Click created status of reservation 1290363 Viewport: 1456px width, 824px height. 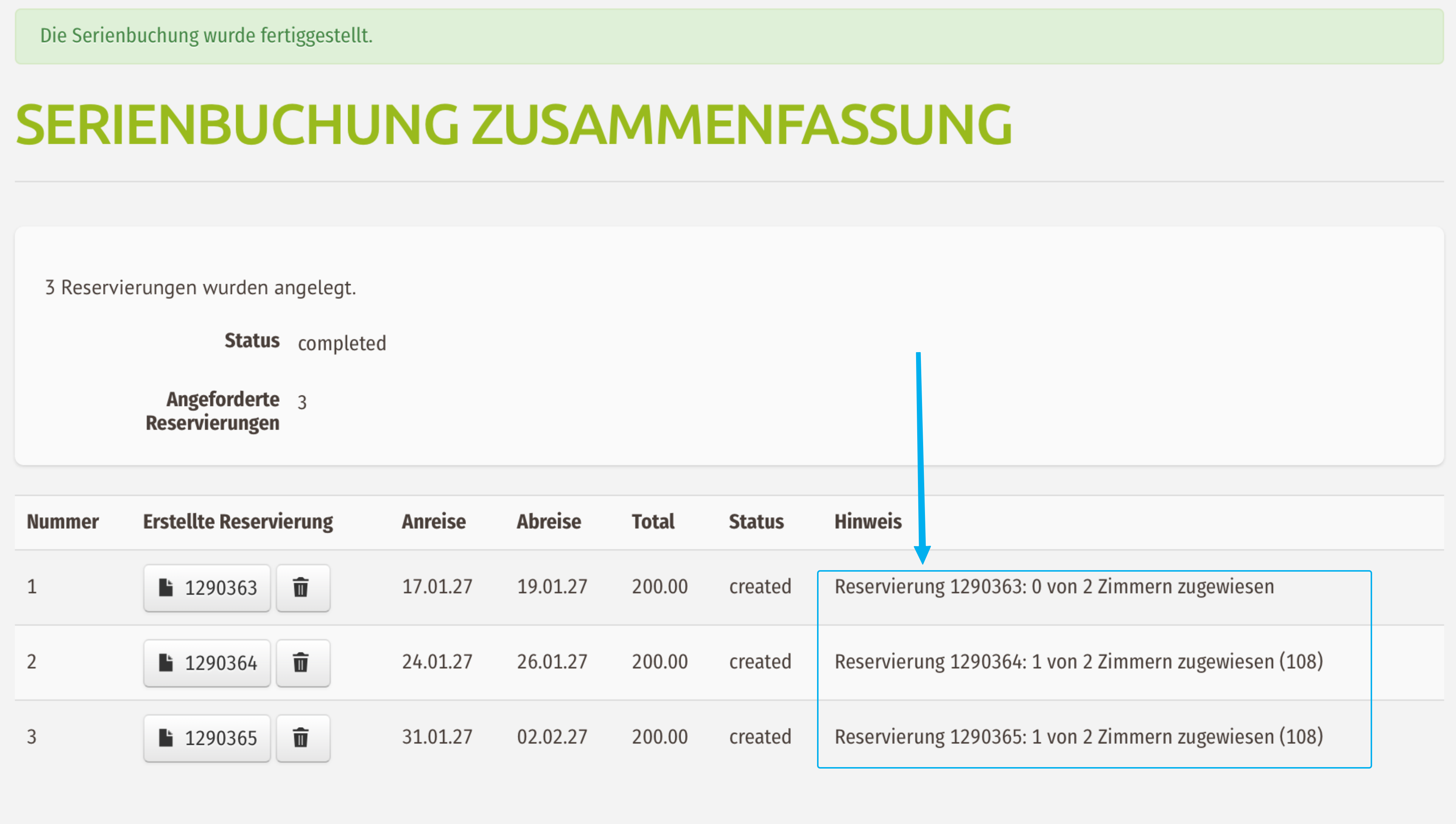pos(760,587)
